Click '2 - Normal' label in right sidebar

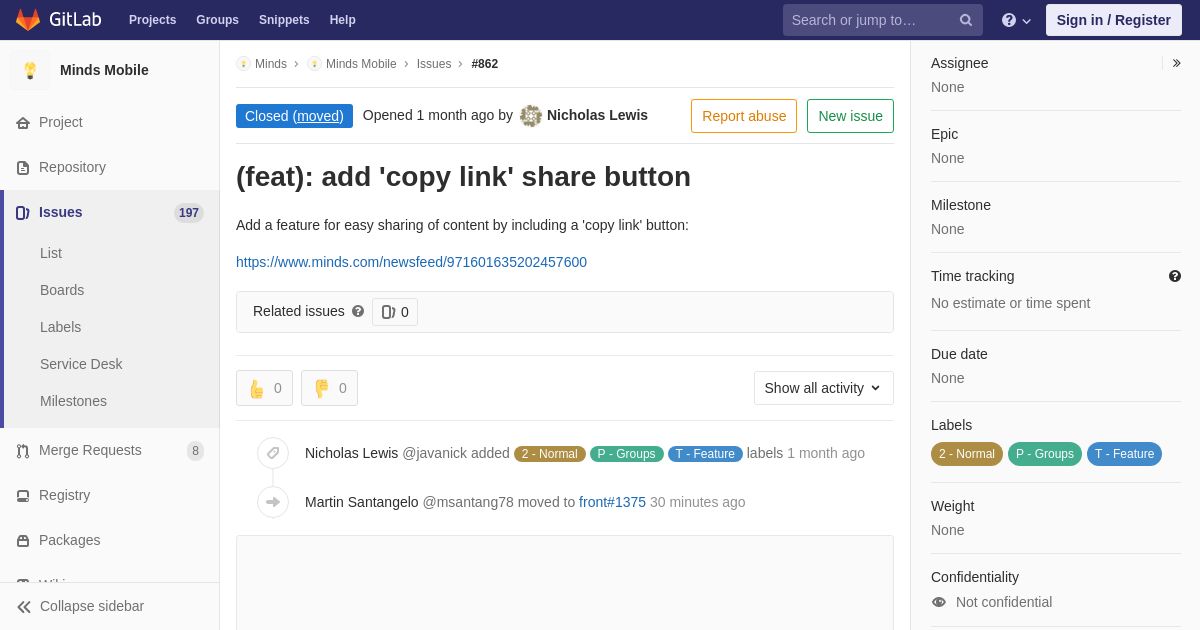click(967, 454)
